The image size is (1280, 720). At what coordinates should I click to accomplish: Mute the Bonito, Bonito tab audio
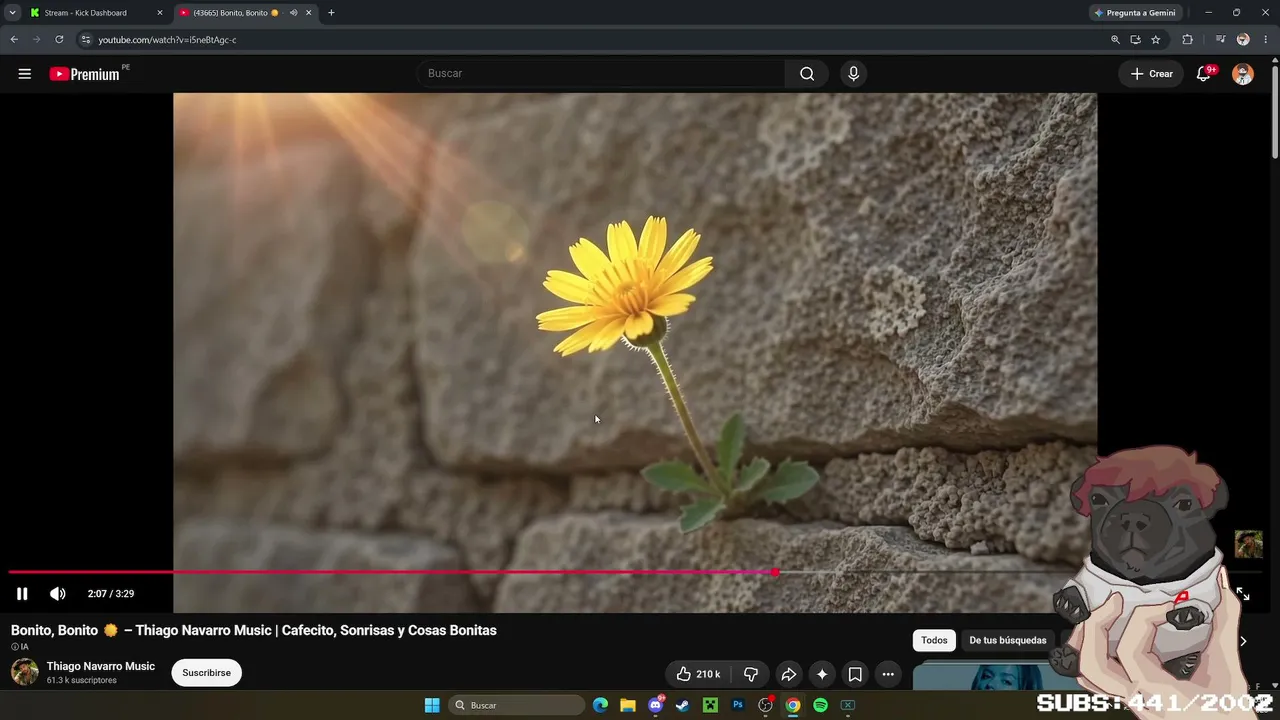(293, 13)
